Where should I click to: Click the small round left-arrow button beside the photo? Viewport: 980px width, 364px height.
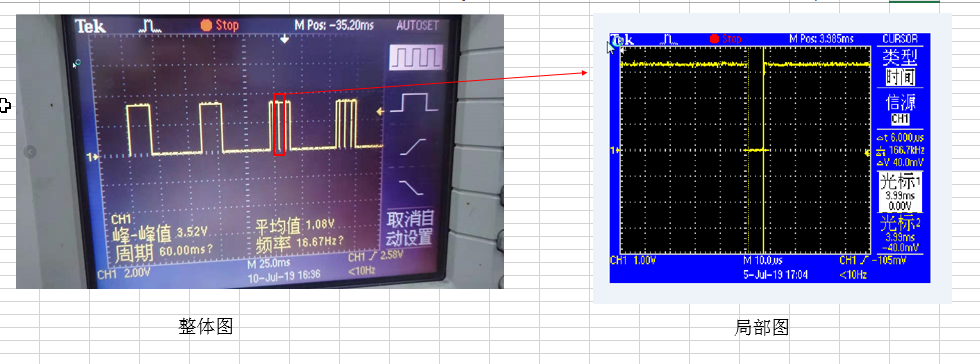point(30,151)
